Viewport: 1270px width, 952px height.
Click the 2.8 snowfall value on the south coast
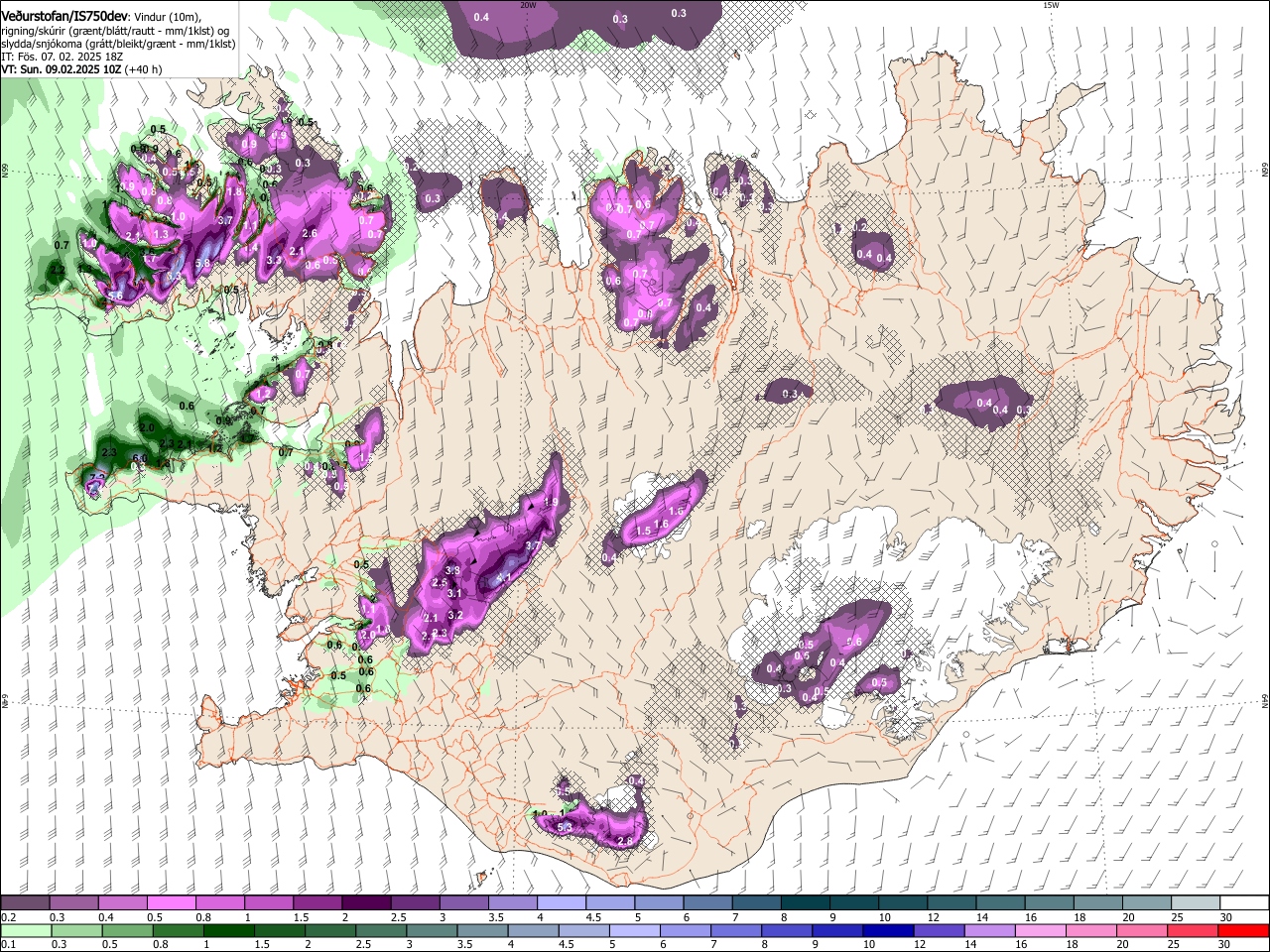(625, 841)
